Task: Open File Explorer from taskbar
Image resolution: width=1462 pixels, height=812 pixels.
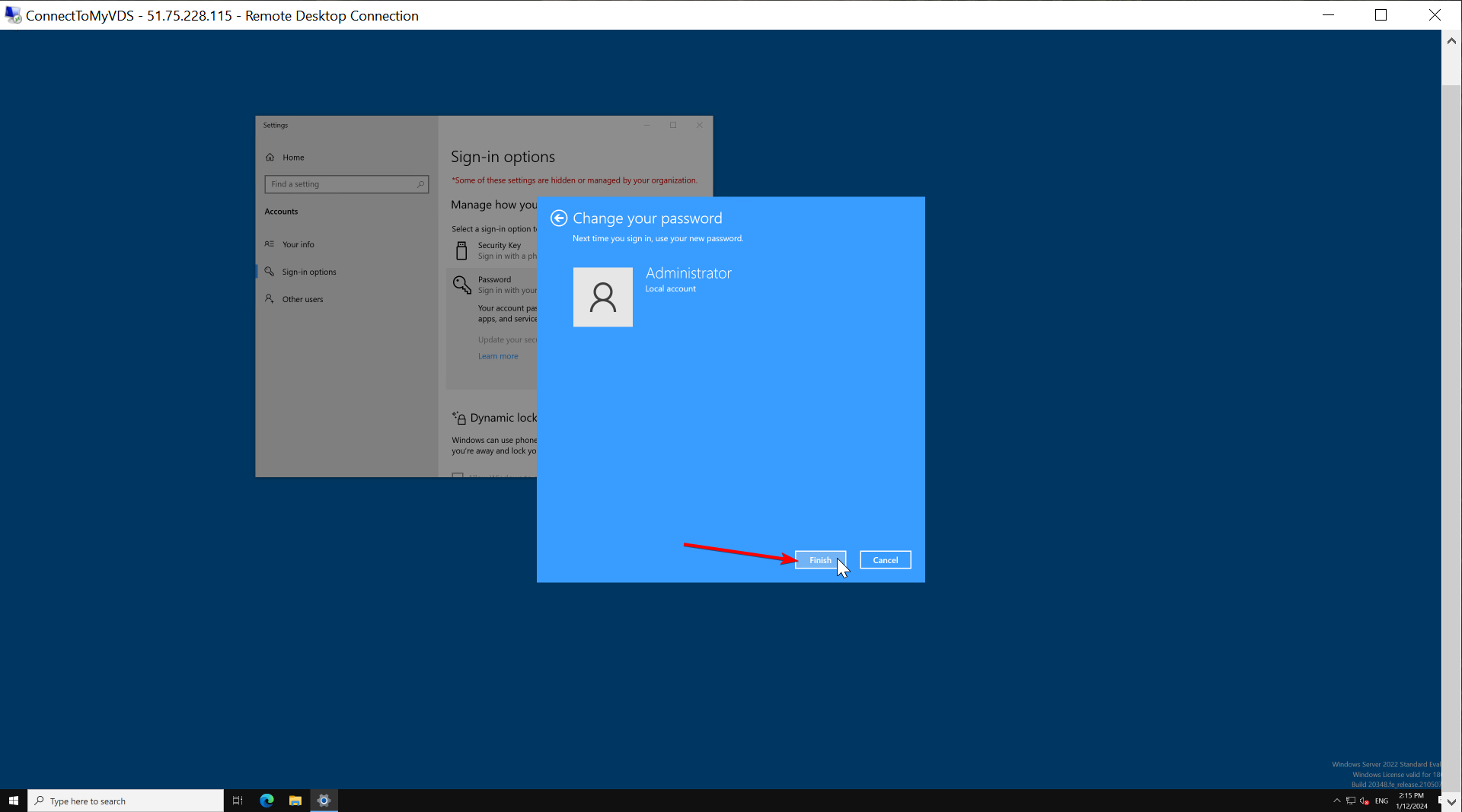Action: (295, 801)
